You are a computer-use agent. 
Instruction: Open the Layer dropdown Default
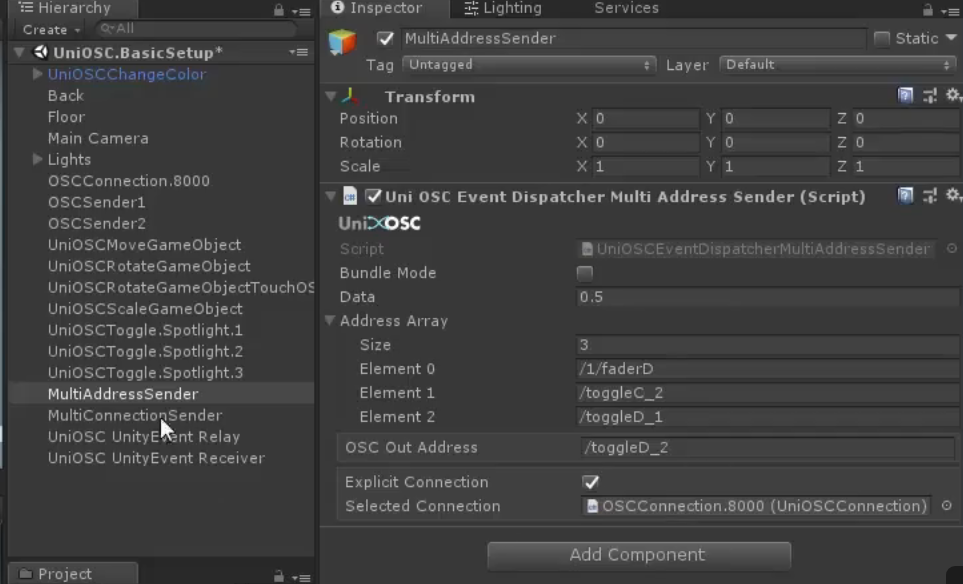[838, 64]
